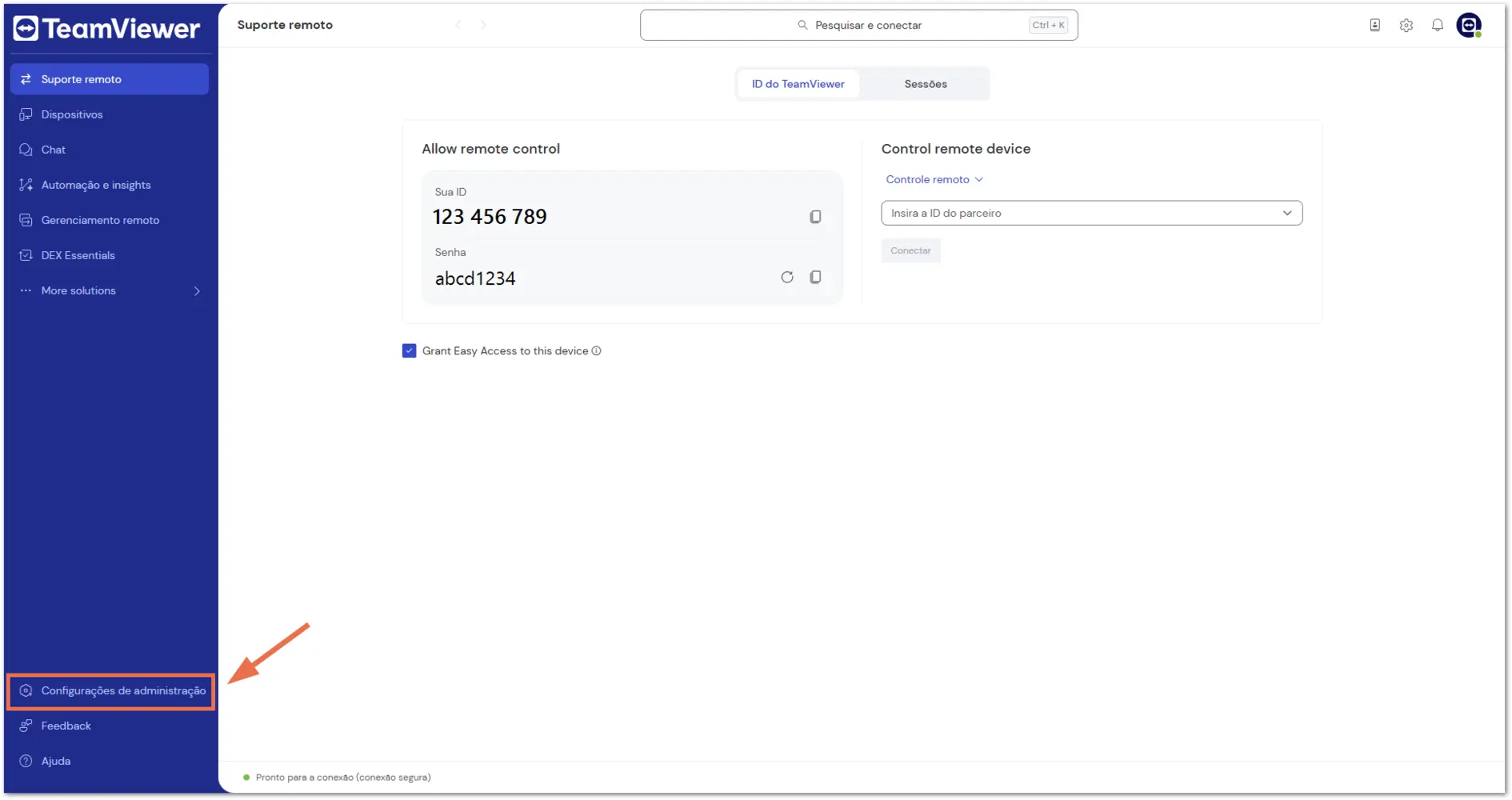Select the password text abcd1234
The width and height of the screenshot is (1512, 800).
(x=475, y=278)
